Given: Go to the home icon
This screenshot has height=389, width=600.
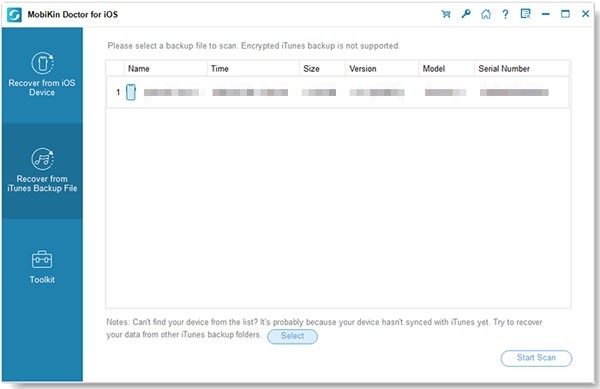Looking at the screenshot, I should coord(486,14).
